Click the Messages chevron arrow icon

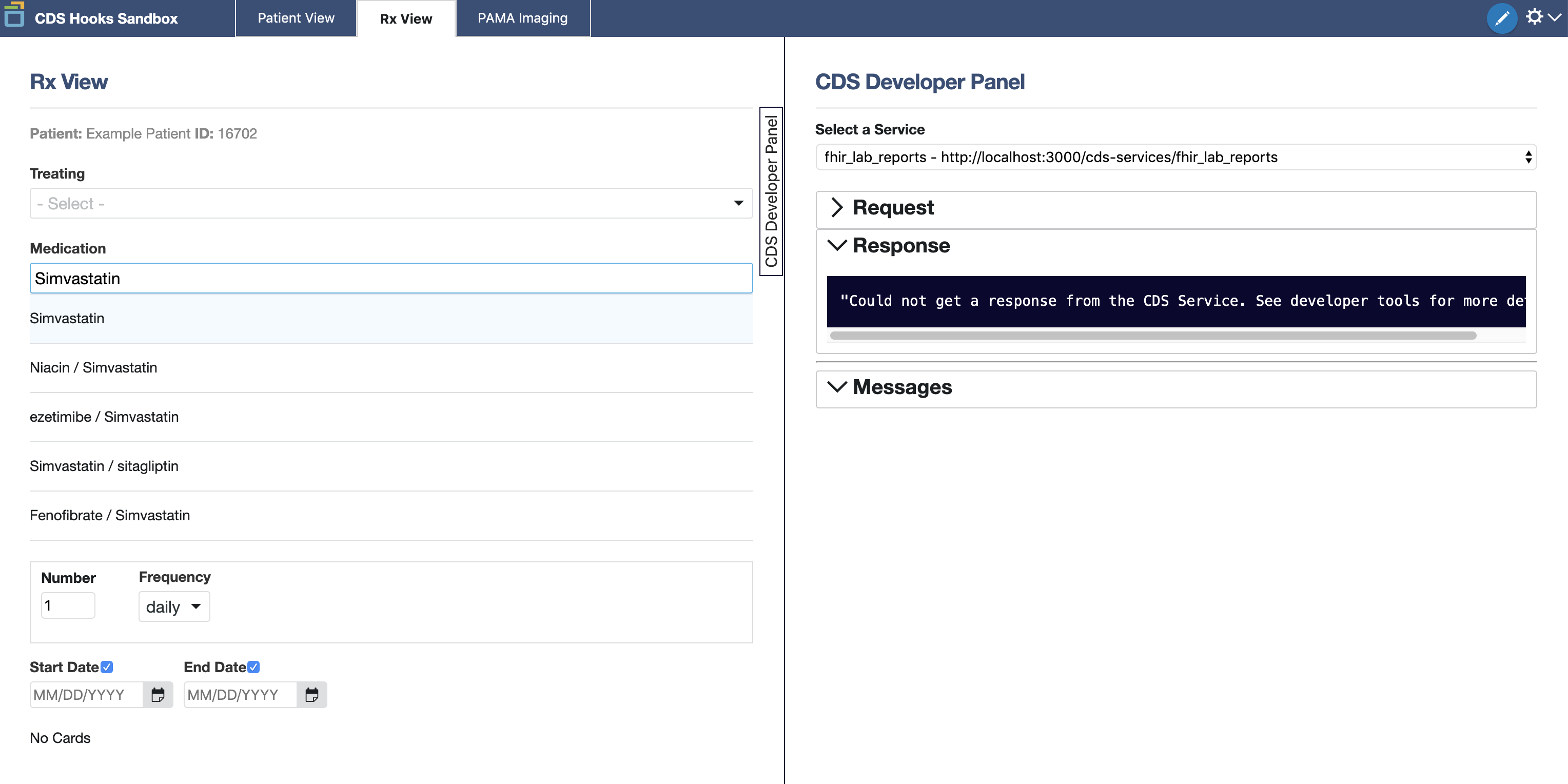(x=837, y=387)
